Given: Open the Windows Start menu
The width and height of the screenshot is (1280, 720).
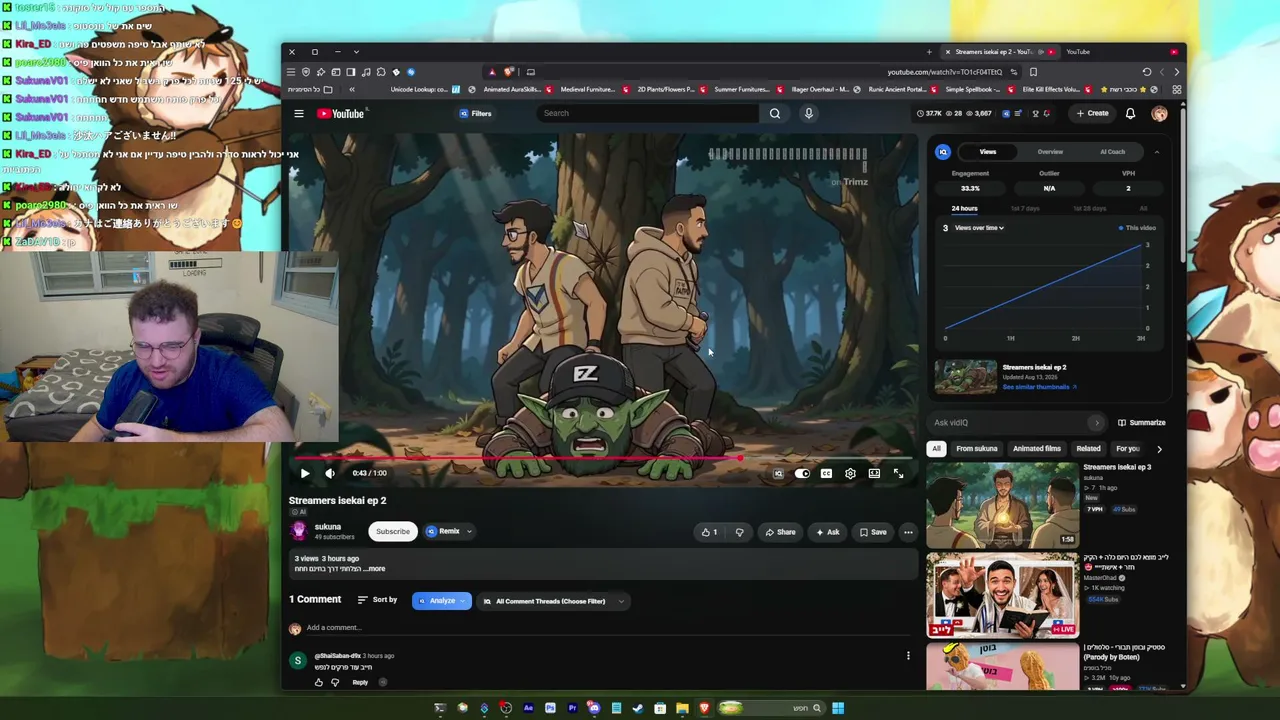Looking at the screenshot, I should pos(838,708).
